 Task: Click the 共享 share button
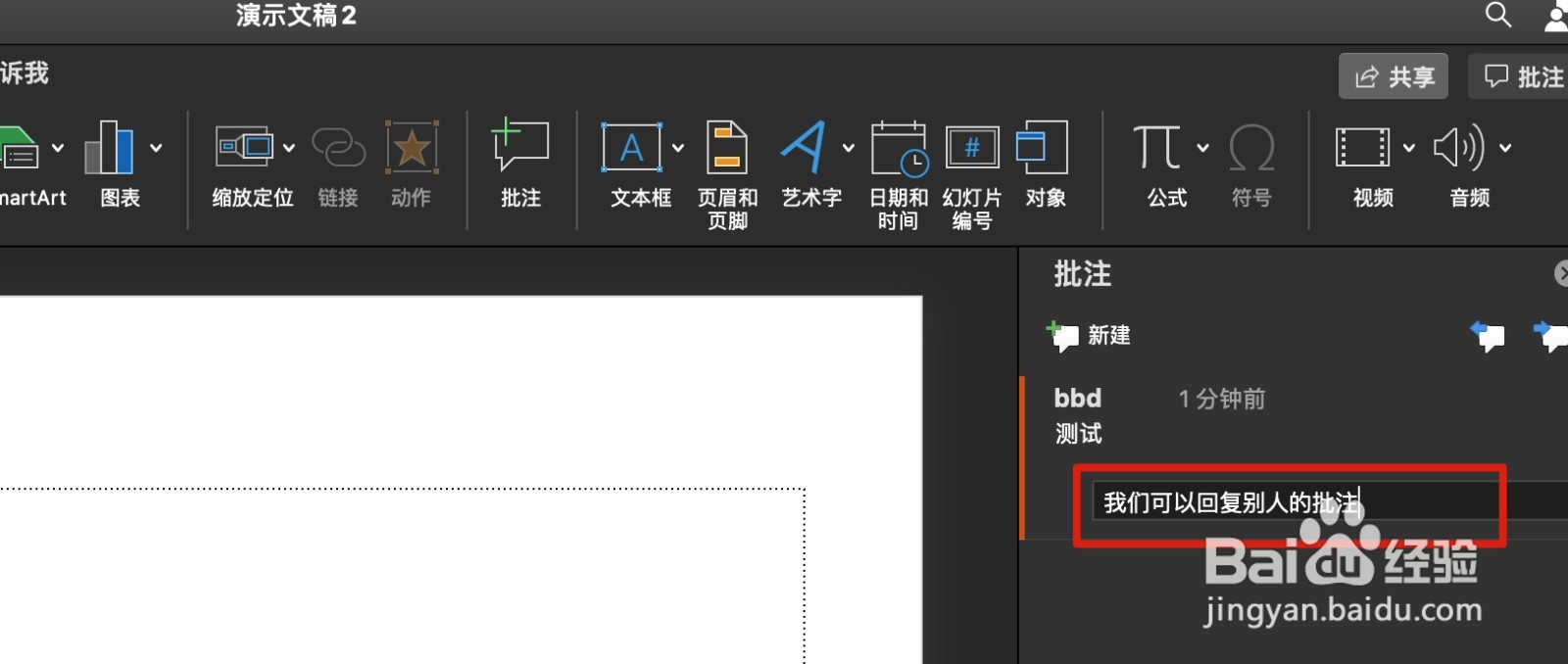pos(1394,76)
